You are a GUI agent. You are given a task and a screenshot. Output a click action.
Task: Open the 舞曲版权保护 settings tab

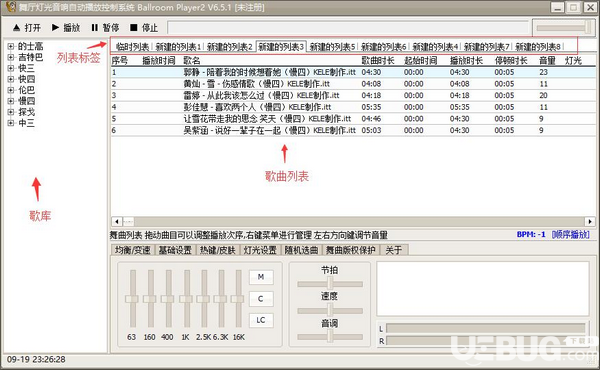tap(351, 250)
